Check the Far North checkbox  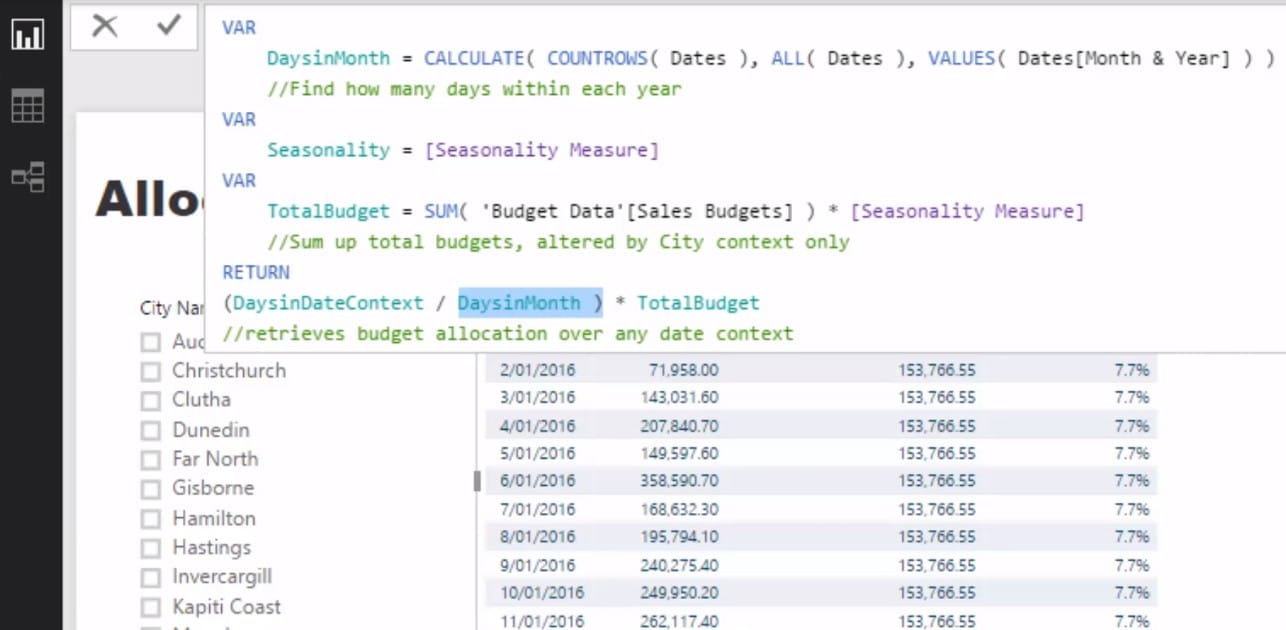151,460
